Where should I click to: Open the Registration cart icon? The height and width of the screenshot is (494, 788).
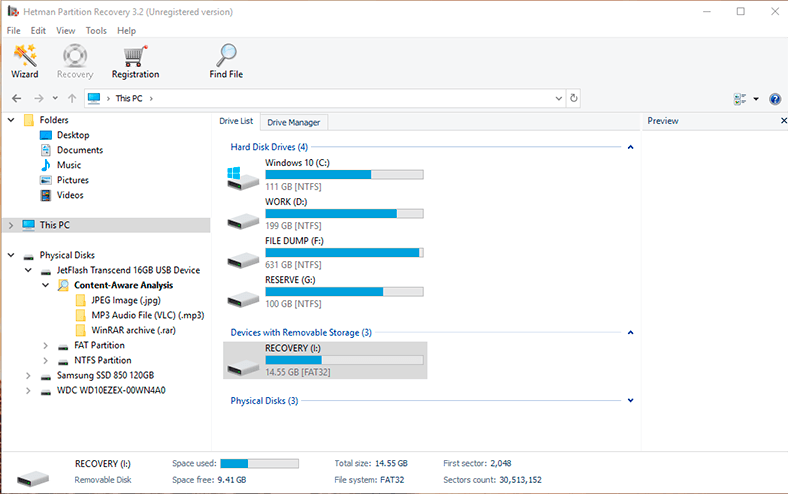click(135, 61)
